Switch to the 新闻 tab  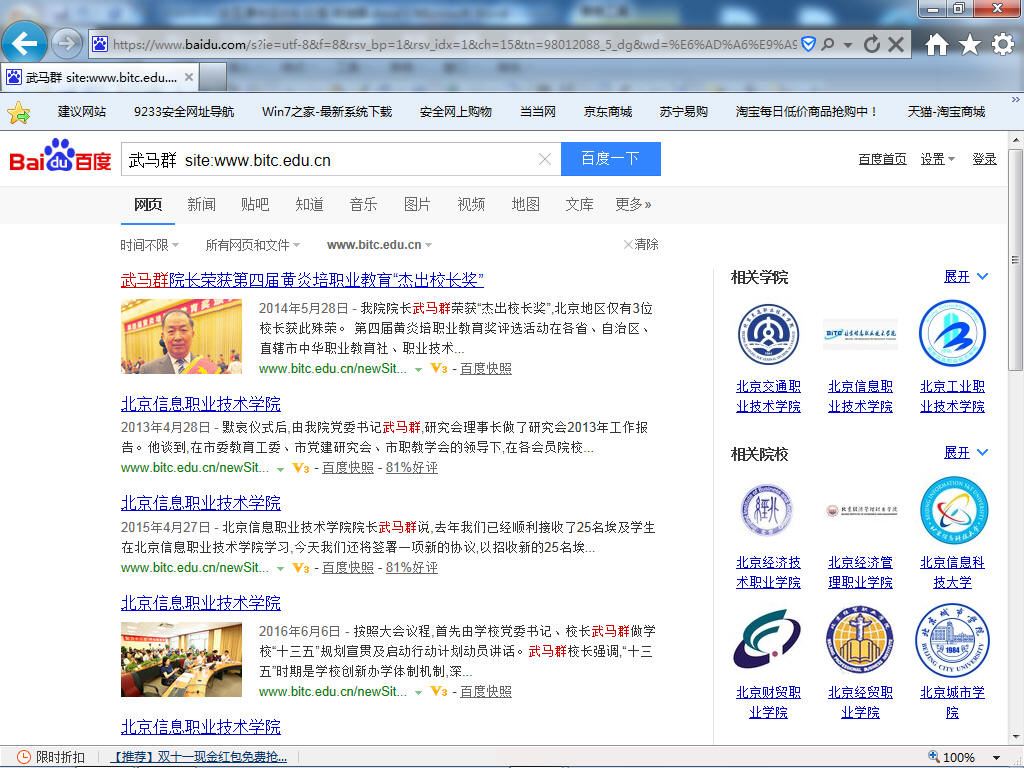pos(201,204)
